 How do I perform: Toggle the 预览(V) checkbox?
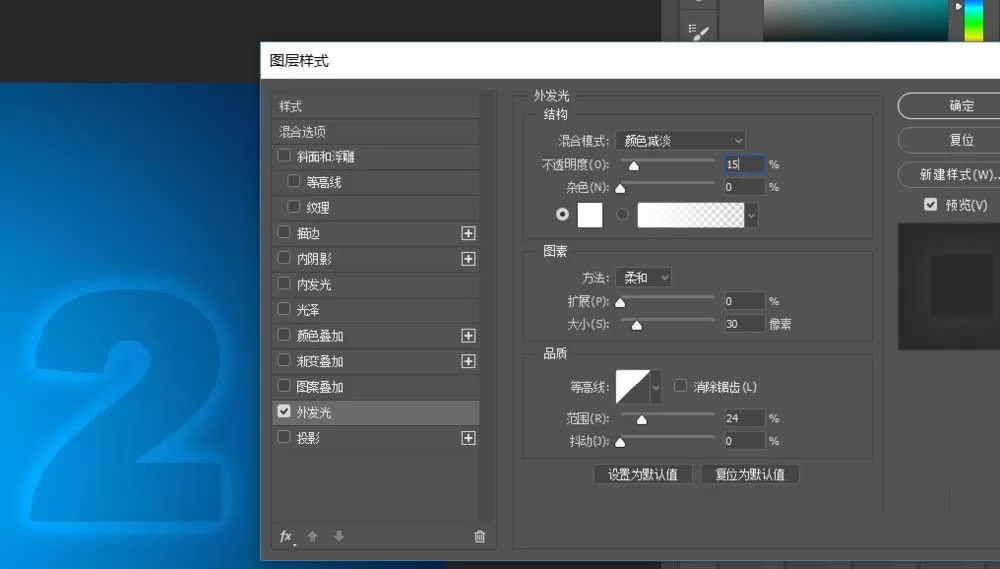pyautogui.click(x=930, y=204)
